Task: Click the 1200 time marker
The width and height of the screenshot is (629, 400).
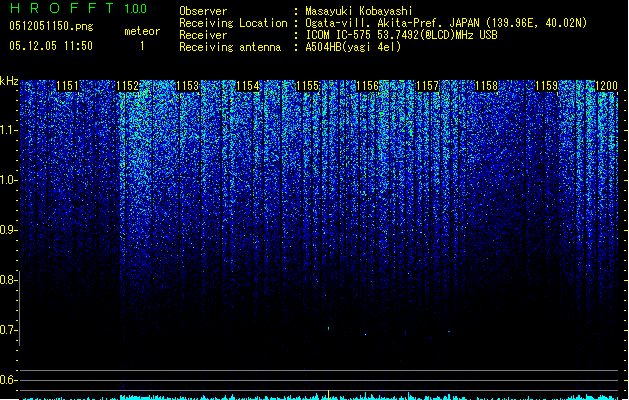Action: pos(607,86)
